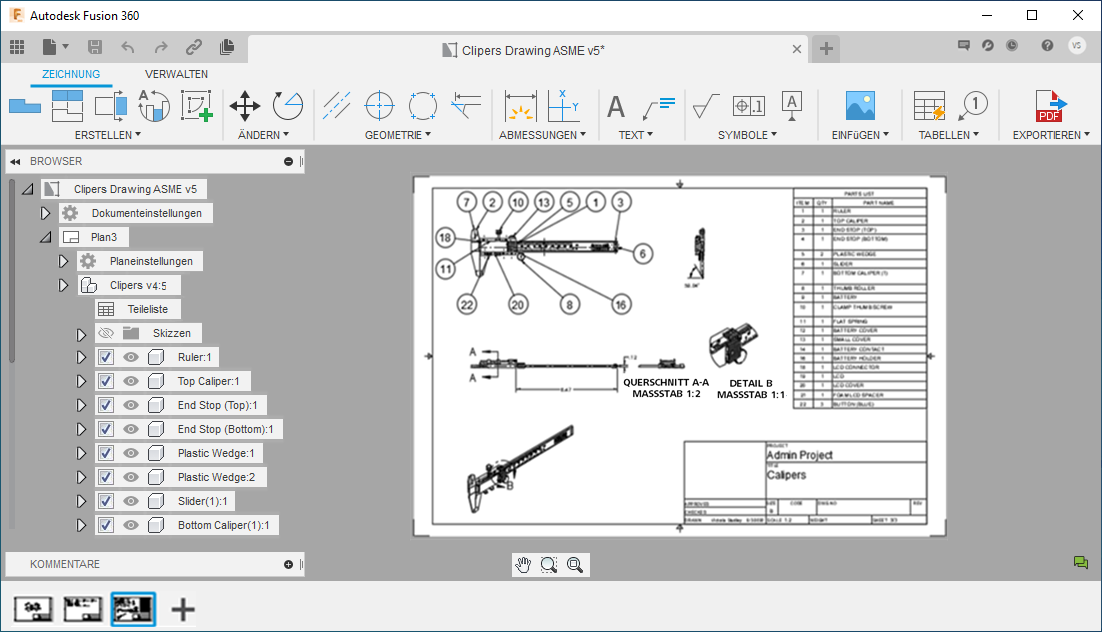Viewport: 1102px width, 632px height.
Task: Click the Zoom Window tool
Action: pos(549,565)
